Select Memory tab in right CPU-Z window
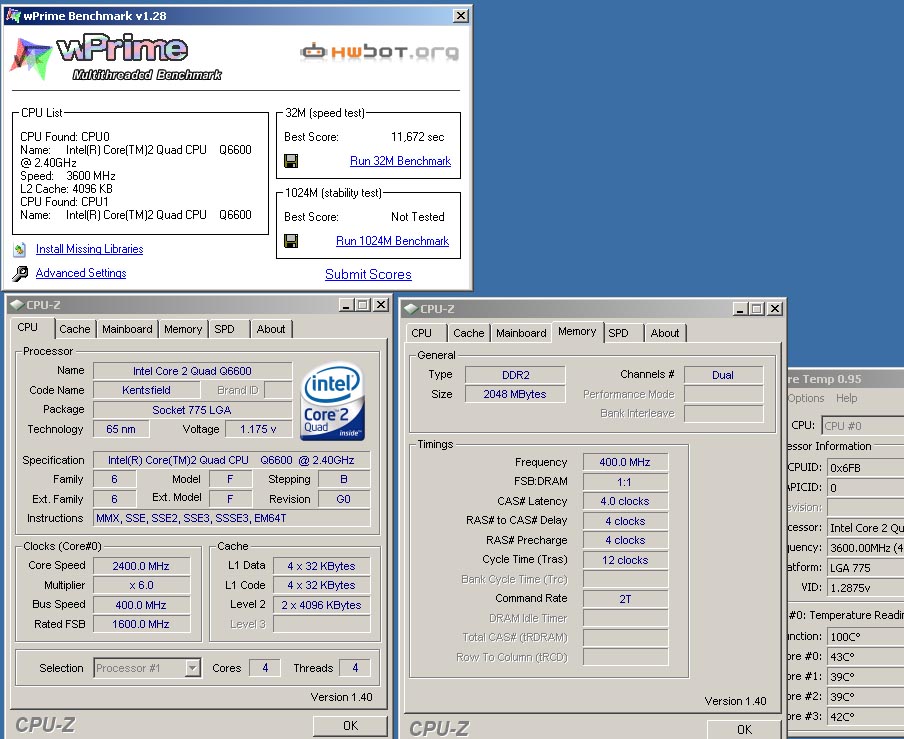 pos(577,331)
